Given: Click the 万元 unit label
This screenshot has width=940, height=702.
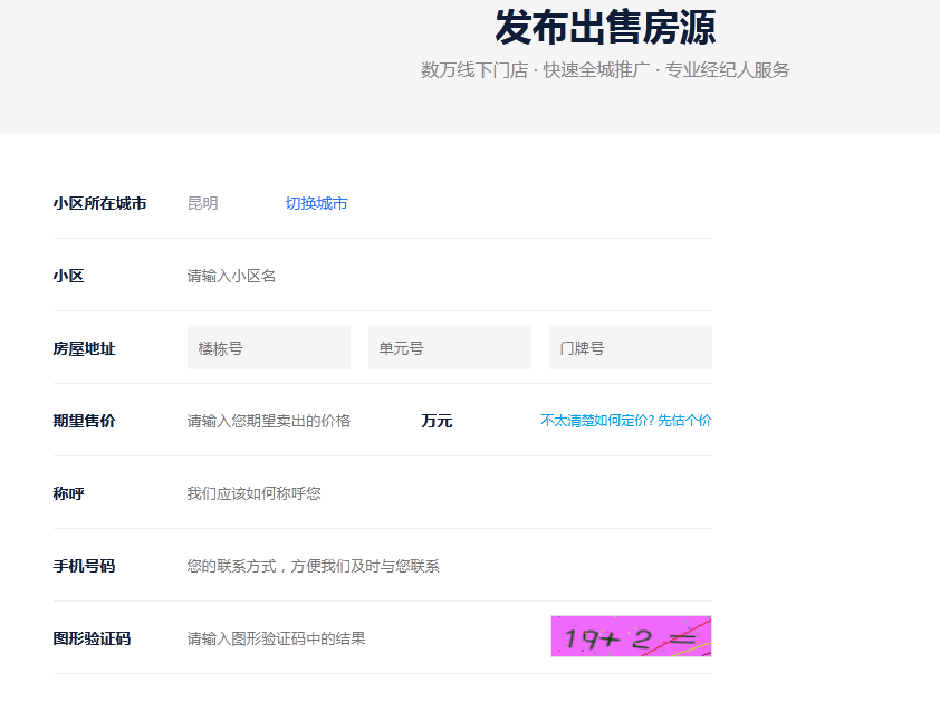Looking at the screenshot, I should (437, 421).
